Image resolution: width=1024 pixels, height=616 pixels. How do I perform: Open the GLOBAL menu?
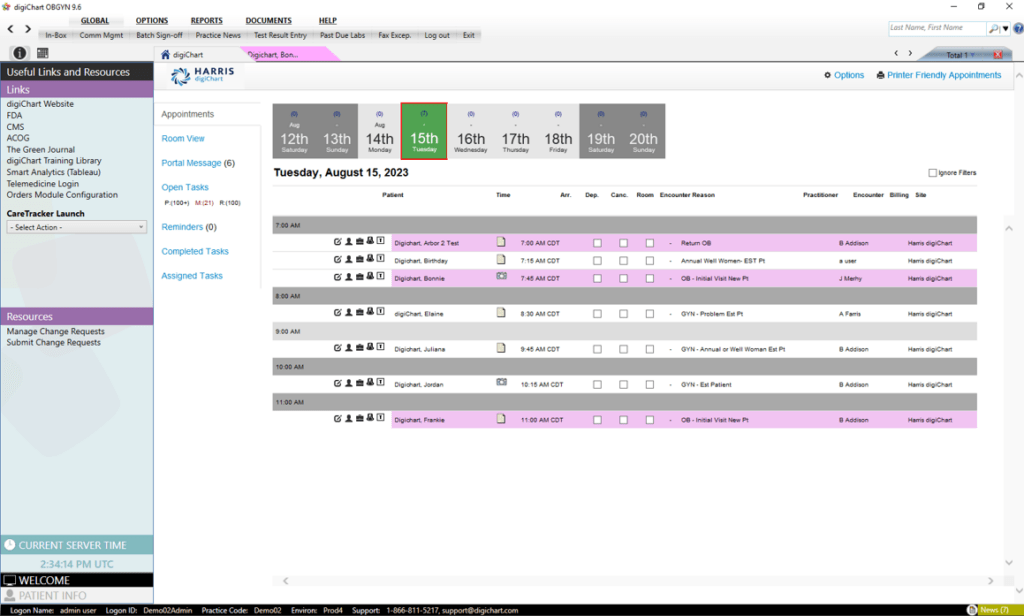(x=95, y=21)
